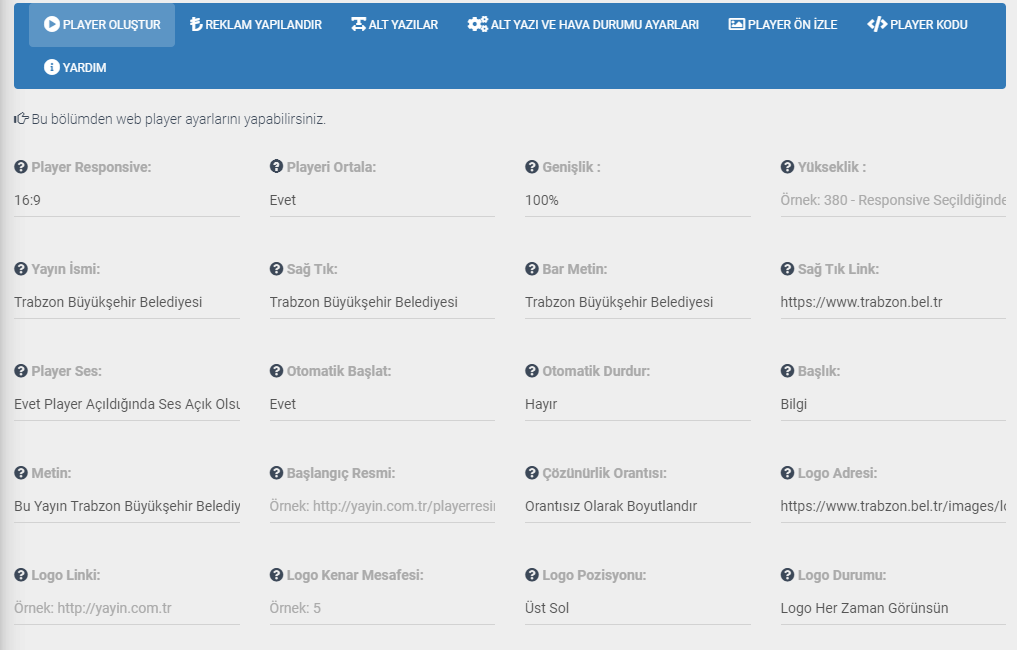Click help icon next to Playeri Ortala
Screen dimensions: 1017x650
(276, 167)
